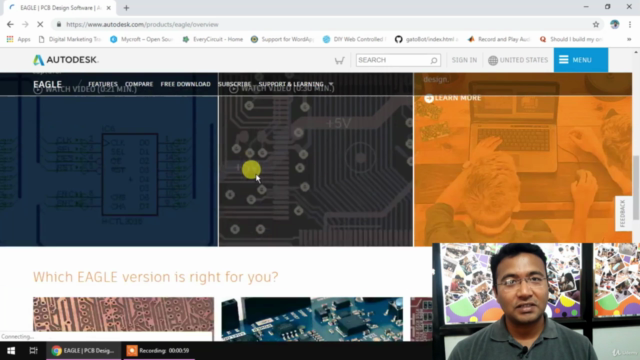Viewport: 640px width, 360px height.
Task: Open the Should I build my own bookmark
Action: point(571,39)
